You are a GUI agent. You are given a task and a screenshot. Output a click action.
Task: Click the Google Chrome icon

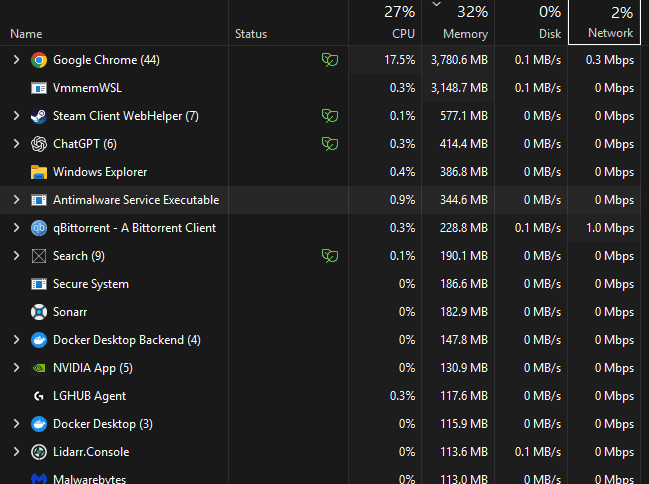coord(39,60)
